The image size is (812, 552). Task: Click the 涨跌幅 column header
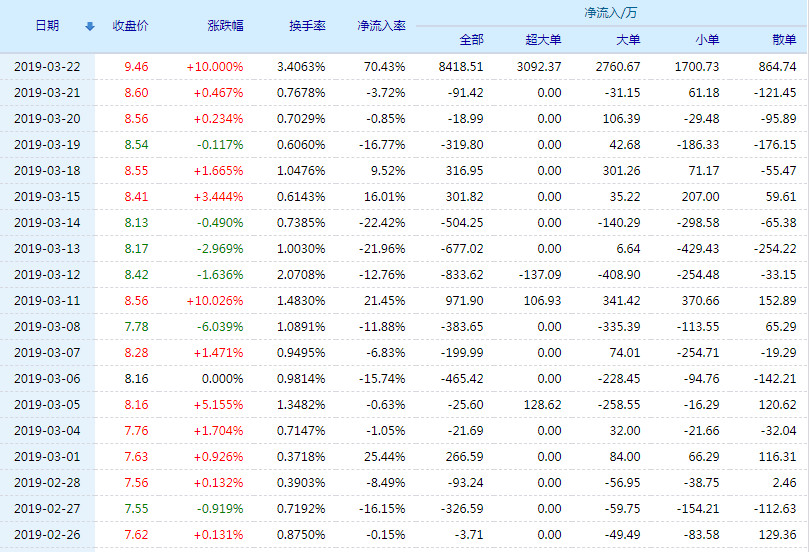(x=225, y=26)
